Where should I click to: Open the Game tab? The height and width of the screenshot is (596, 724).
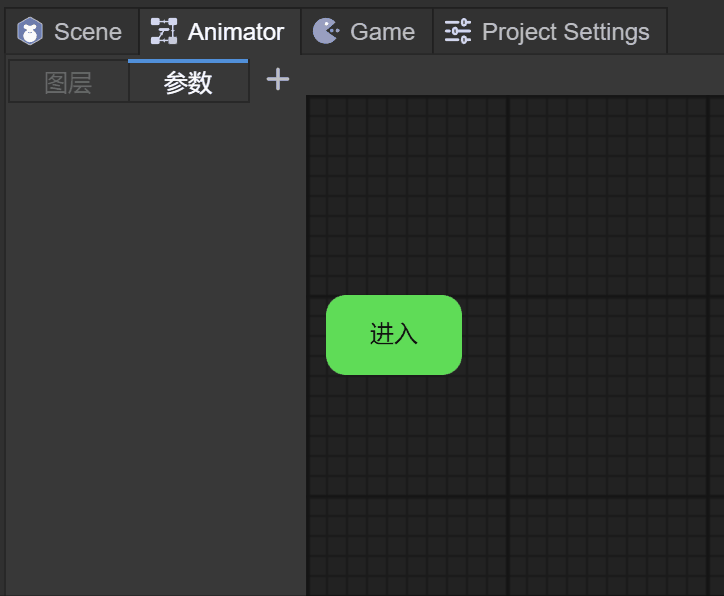382,32
